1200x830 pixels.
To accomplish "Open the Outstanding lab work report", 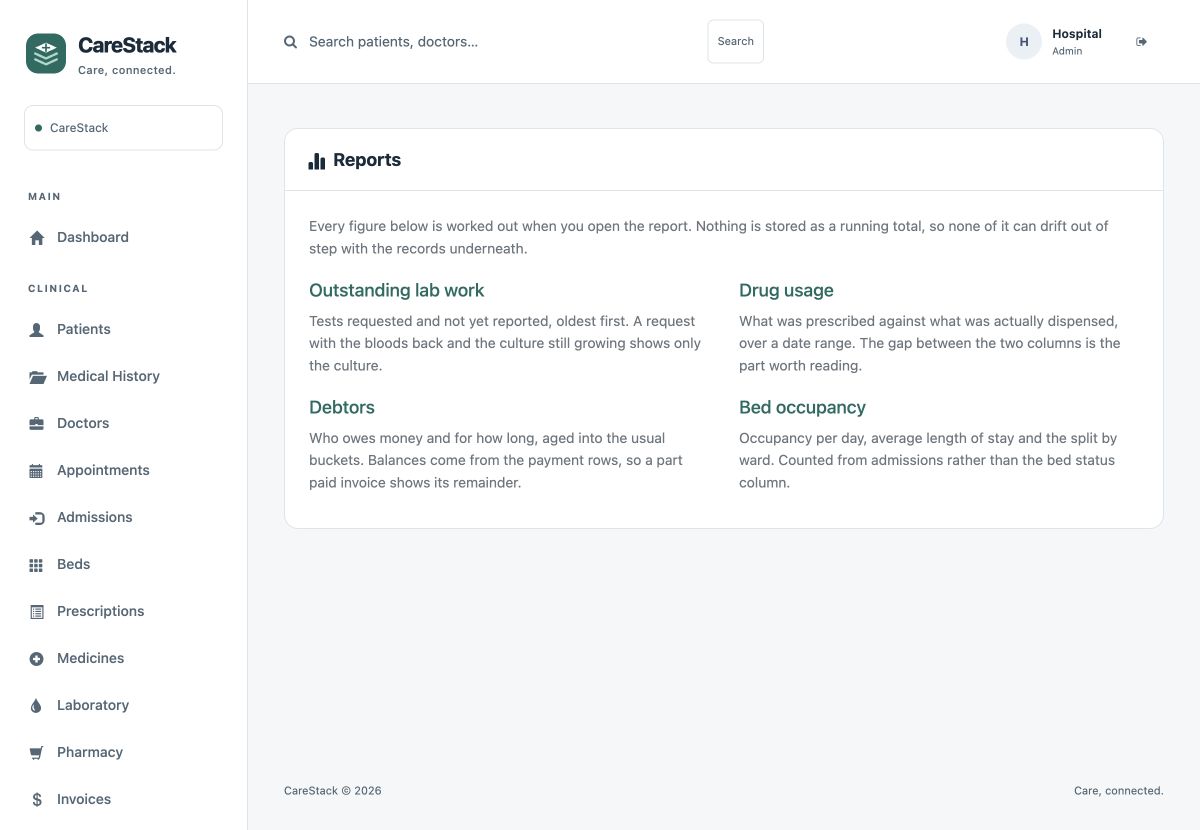I will click(396, 291).
